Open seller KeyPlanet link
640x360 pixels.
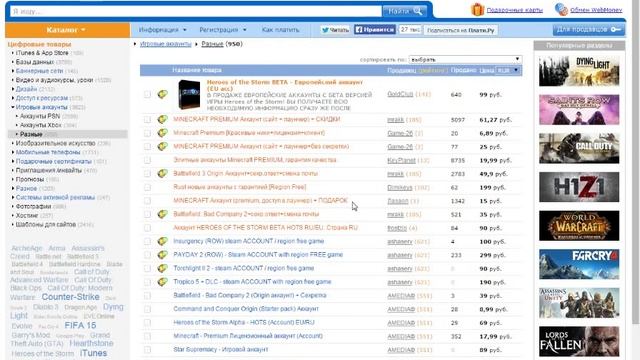pyautogui.click(x=401, y=160)
